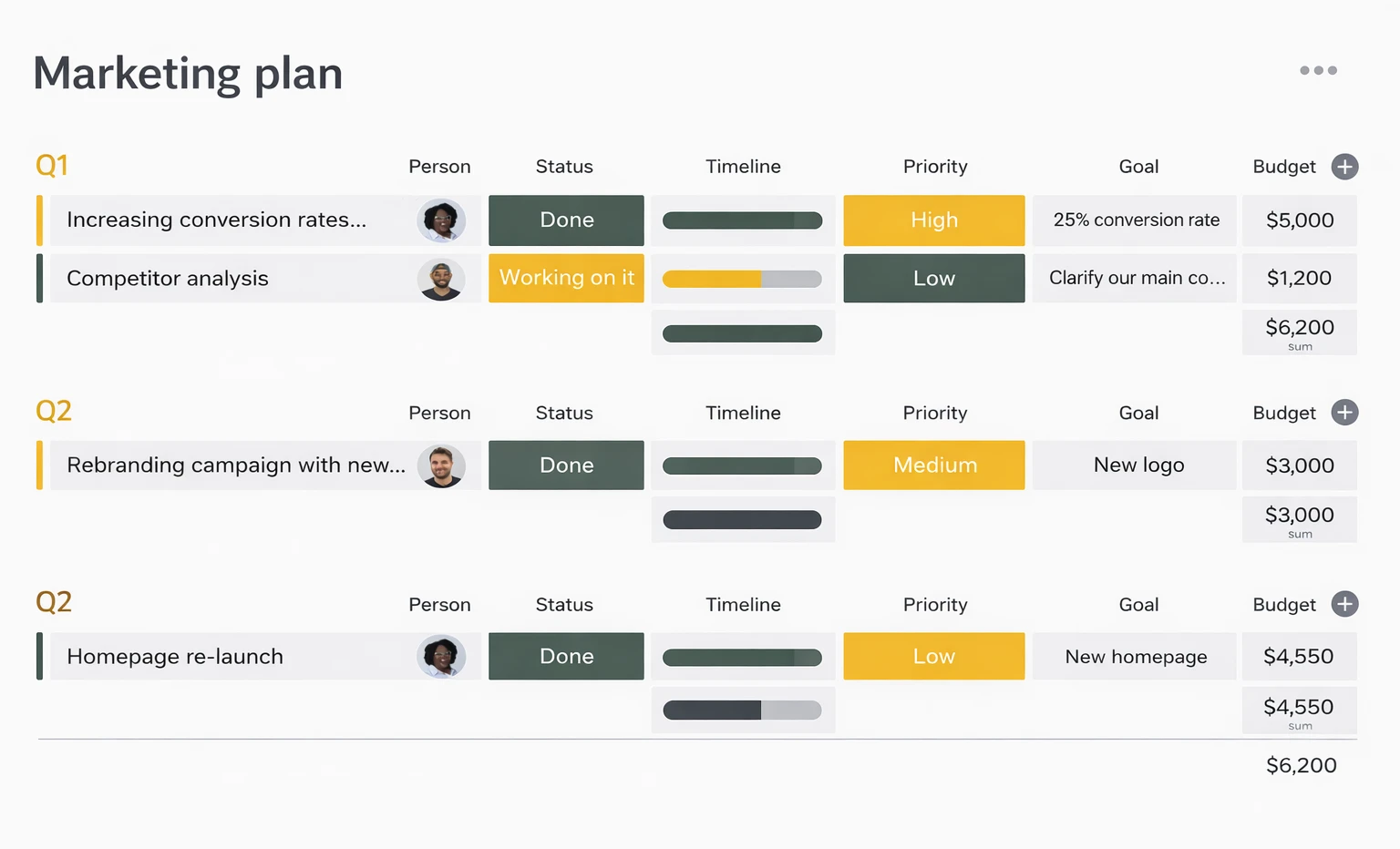Open the Competitor analysis item

[168, 279]
